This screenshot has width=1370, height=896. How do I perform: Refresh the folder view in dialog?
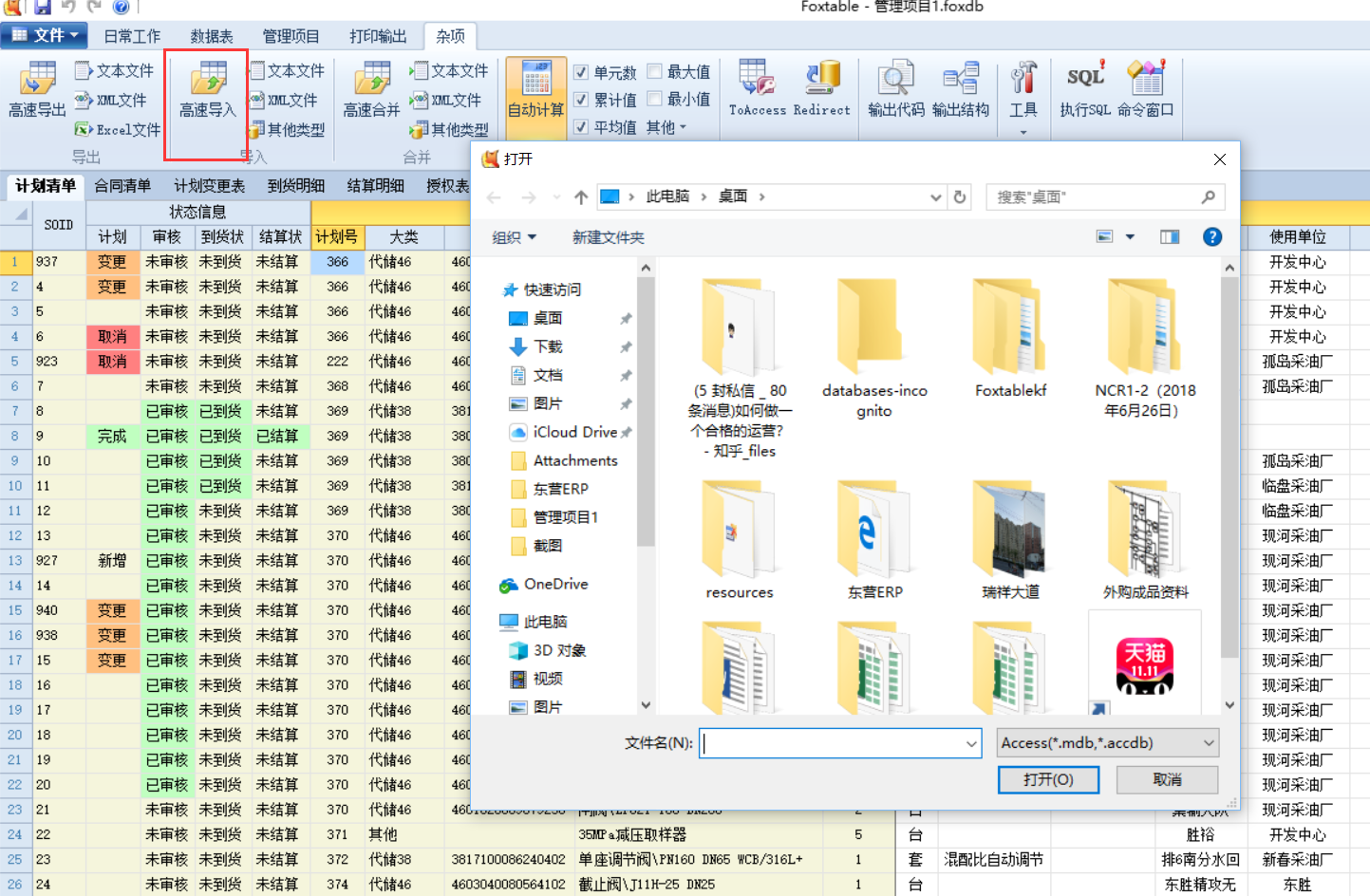(x=960, y=196)
